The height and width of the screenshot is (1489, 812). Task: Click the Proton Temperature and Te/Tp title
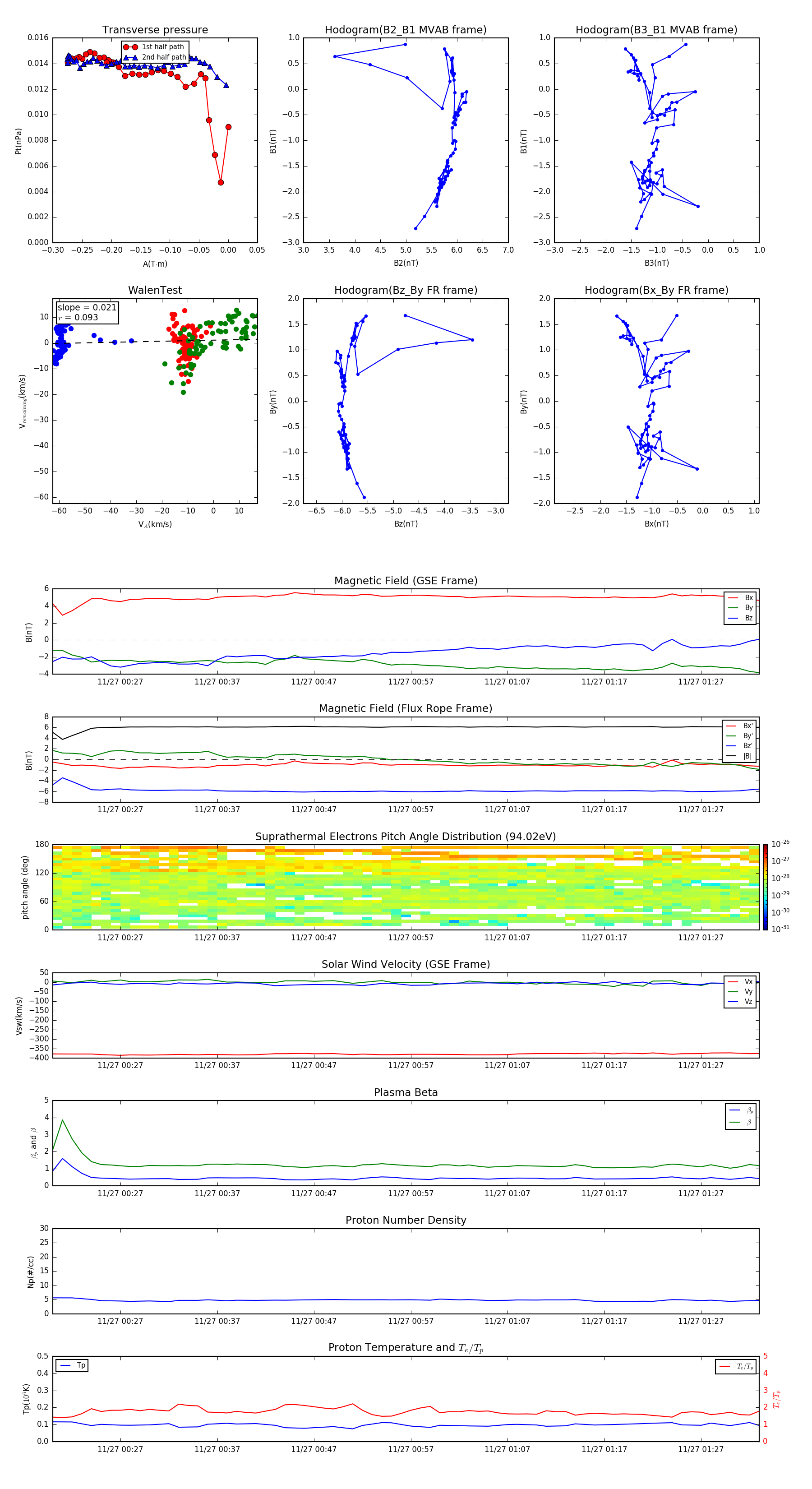point(406,1348)
